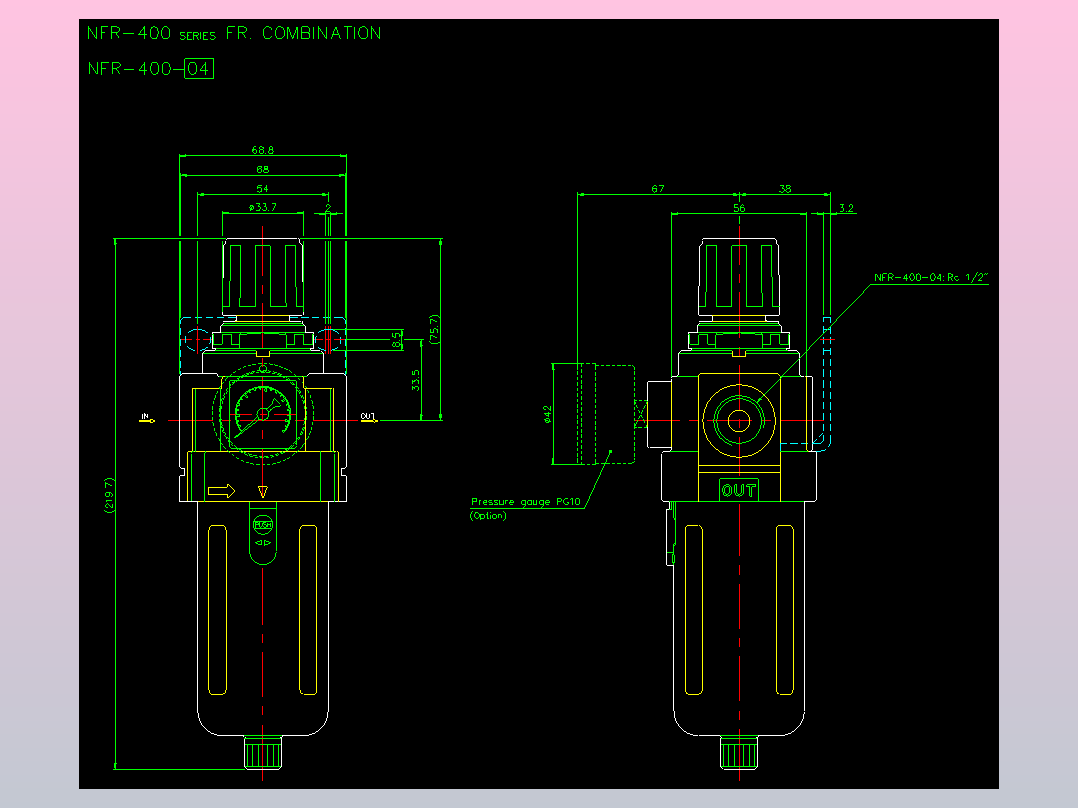This screenshot has width=1078, height=808.
Task: Click the PUSH drain button on front view
Action: tap(263, 525)
